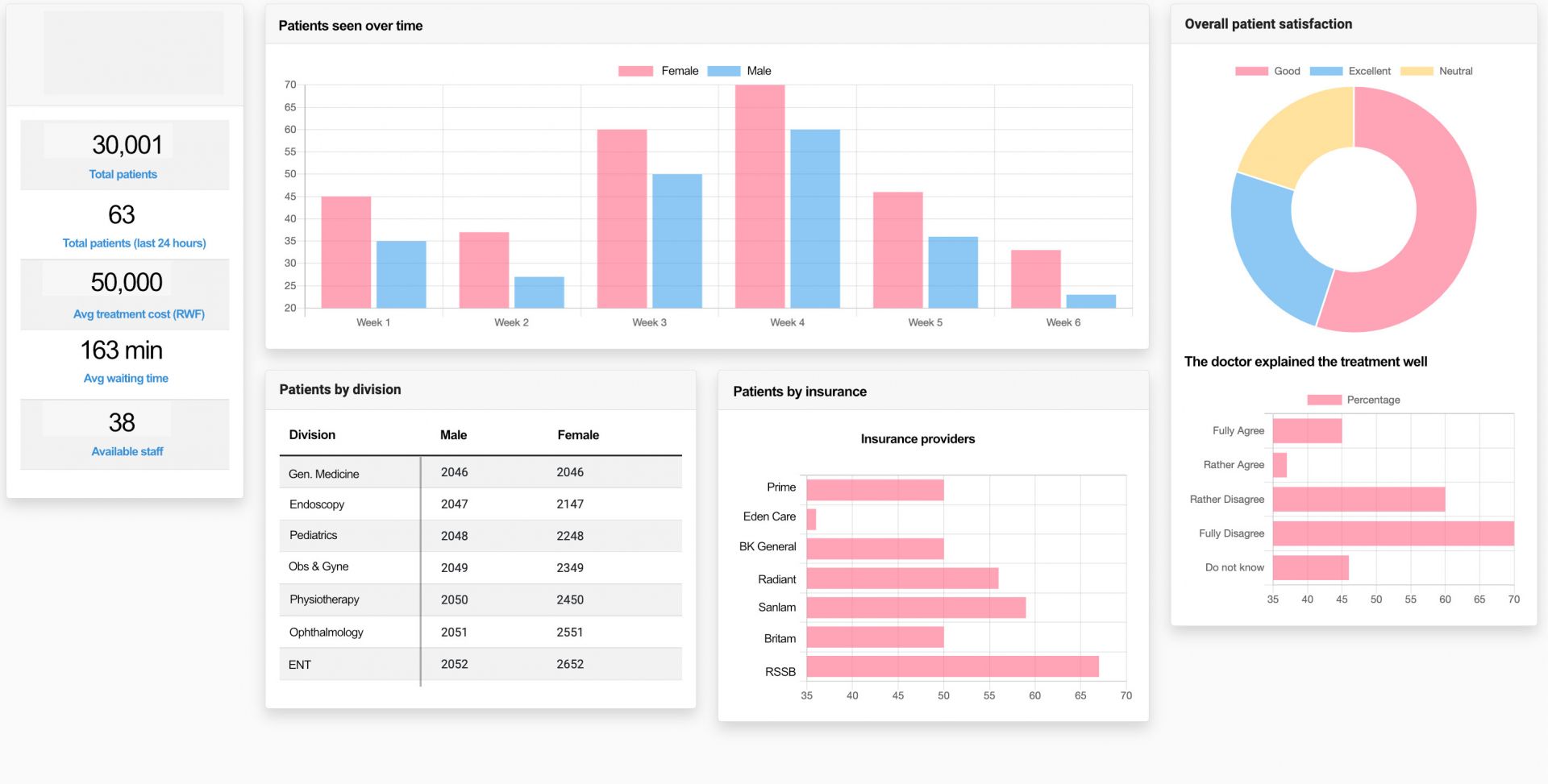Click the Avg treatment cost (RWF) link
This screenshot has width=1548, height=784.
point(139,314)
